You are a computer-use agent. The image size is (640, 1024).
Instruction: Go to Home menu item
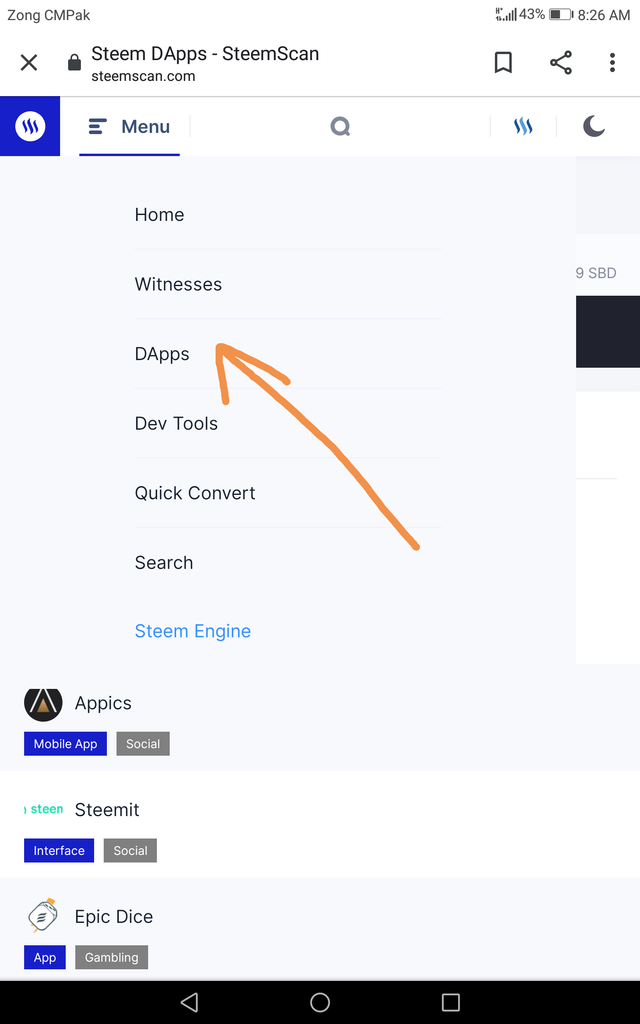coord(160,215)
